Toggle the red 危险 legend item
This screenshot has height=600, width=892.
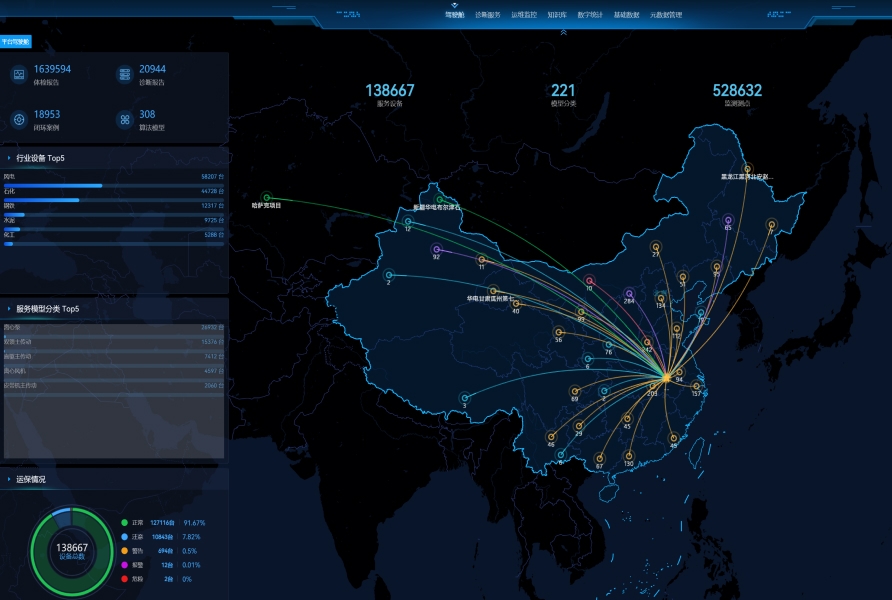(124, 578)
